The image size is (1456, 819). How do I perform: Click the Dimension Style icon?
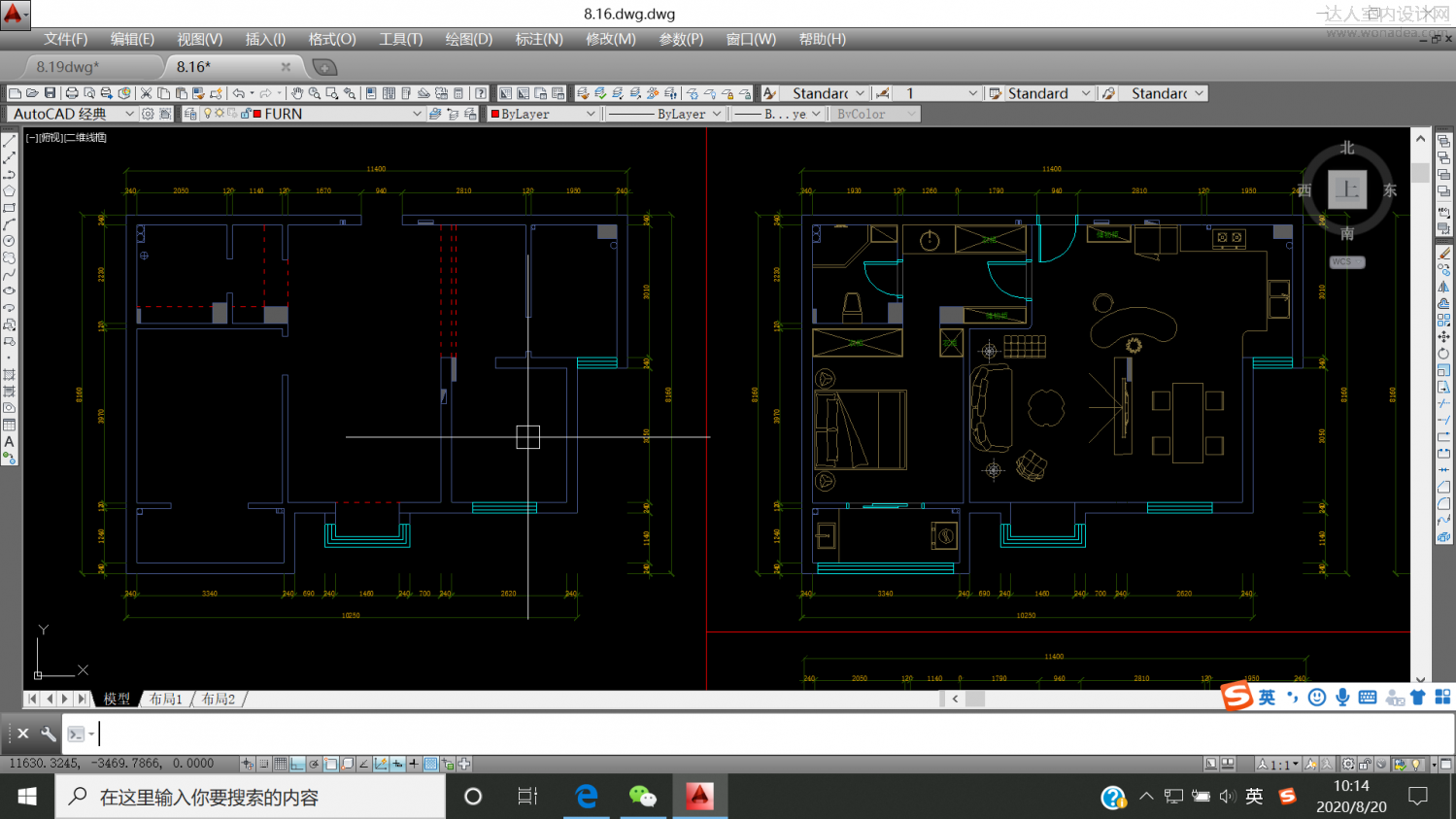coord(882,93)
